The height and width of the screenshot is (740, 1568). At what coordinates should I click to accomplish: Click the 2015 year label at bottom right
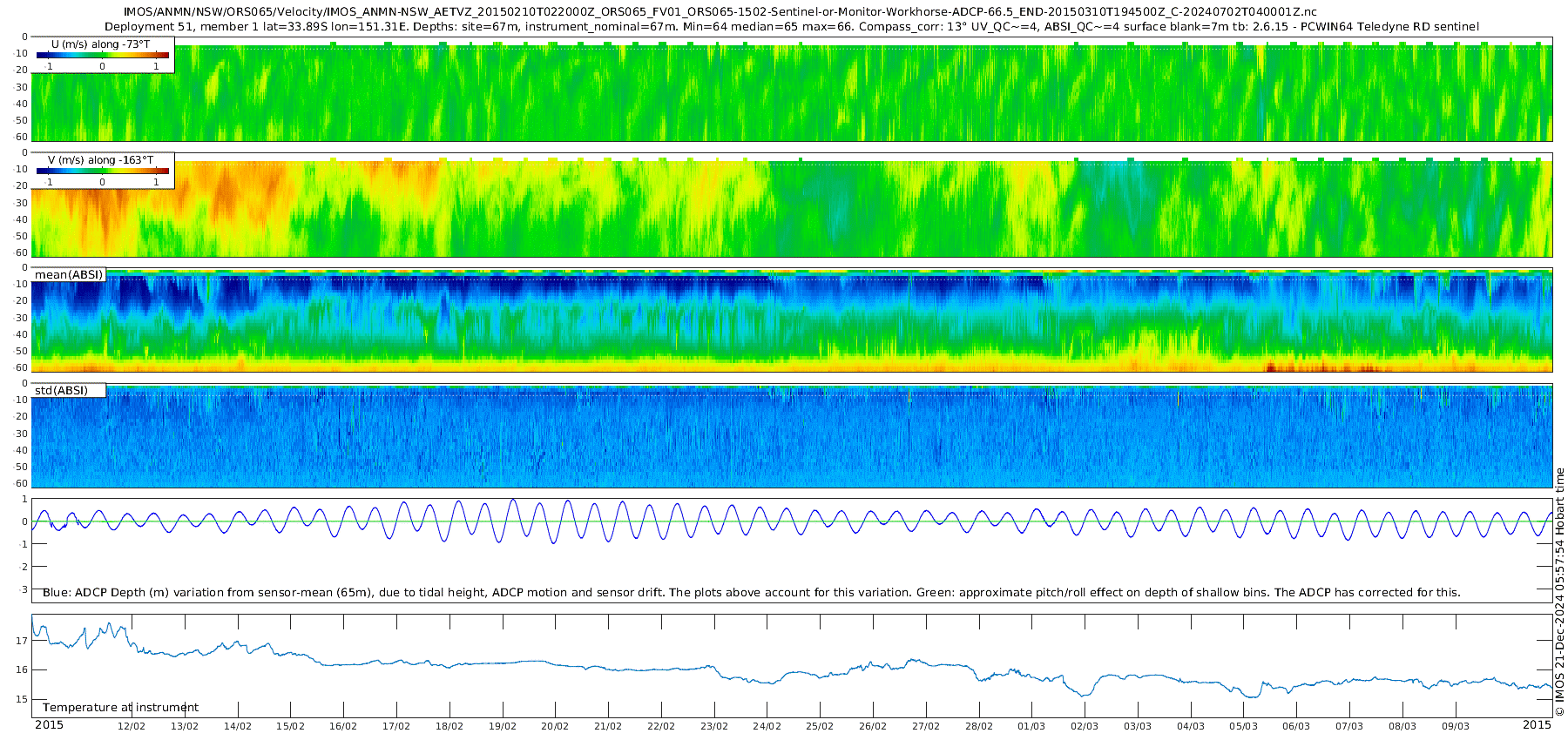(x=1537, y=725)
